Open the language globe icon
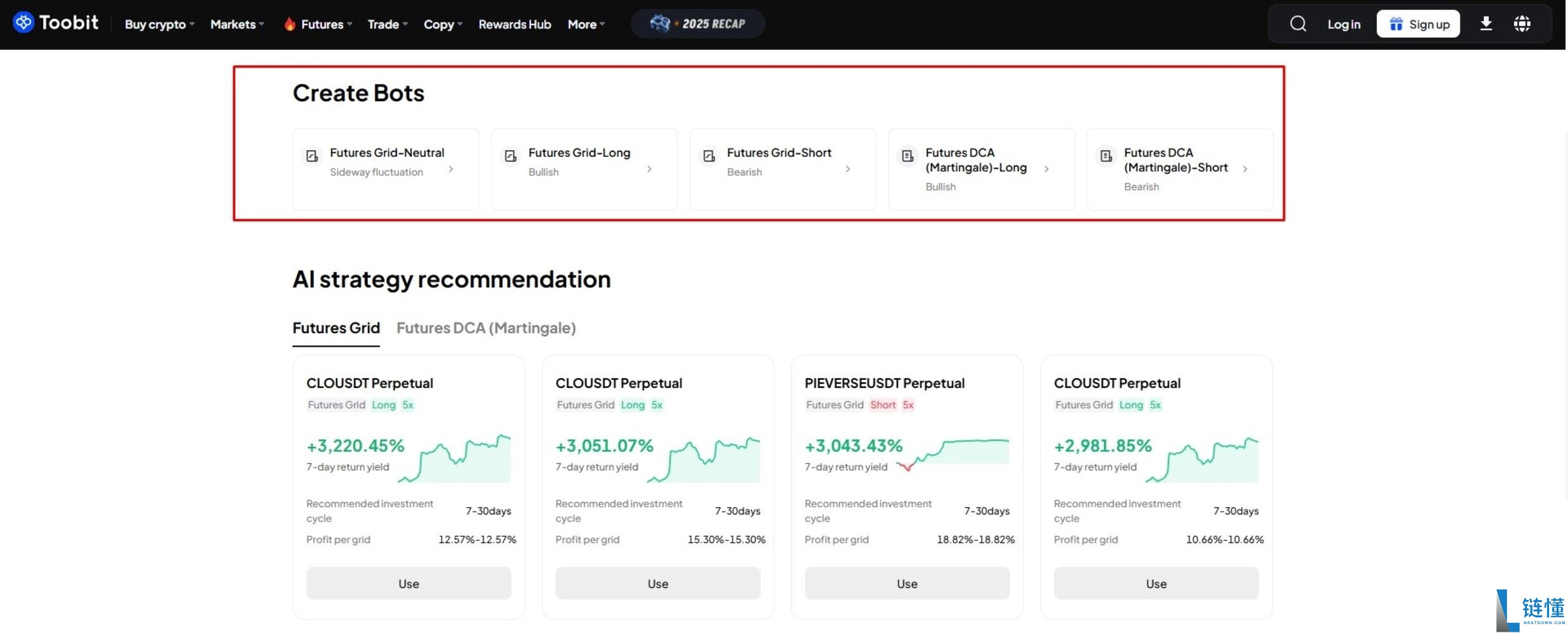The image size is (1568, 633). [1522, 24]
